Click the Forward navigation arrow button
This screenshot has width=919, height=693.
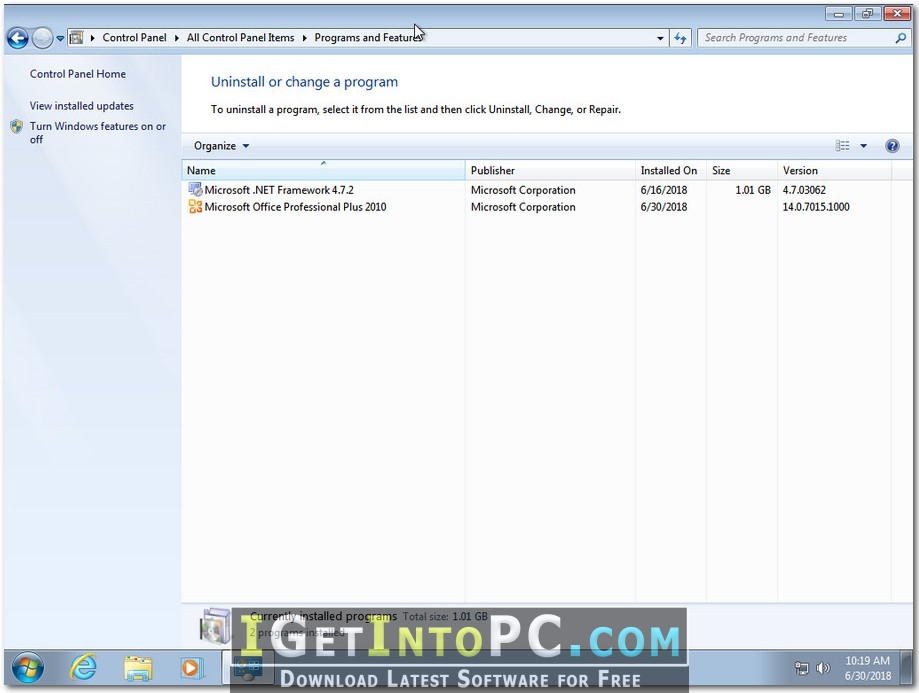[42, 38]
